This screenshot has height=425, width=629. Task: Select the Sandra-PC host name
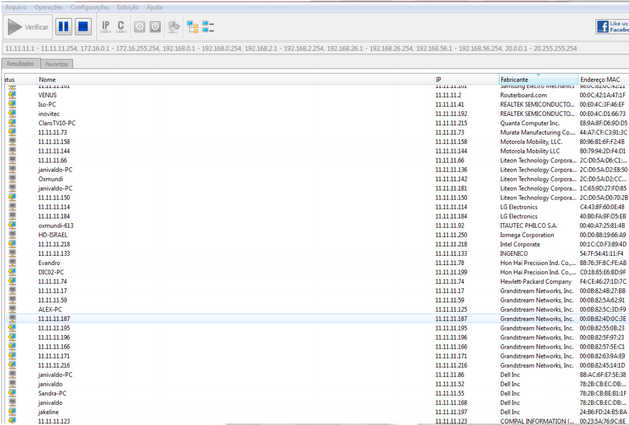[x=52, y=393]
